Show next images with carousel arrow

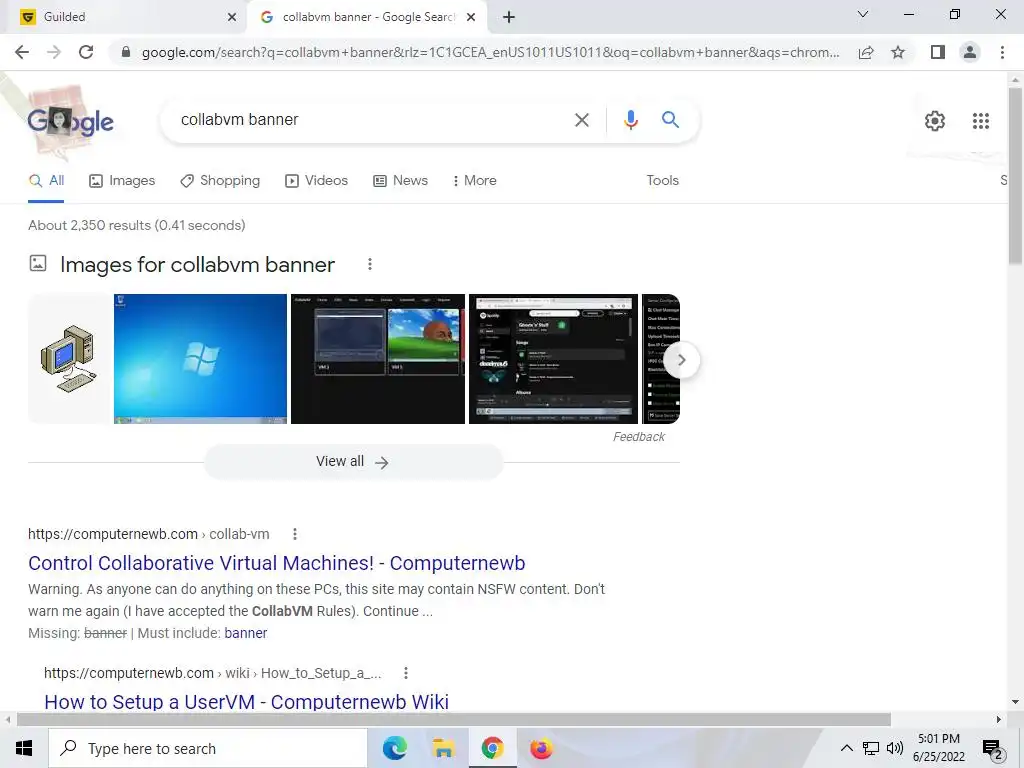pos(681,360)
